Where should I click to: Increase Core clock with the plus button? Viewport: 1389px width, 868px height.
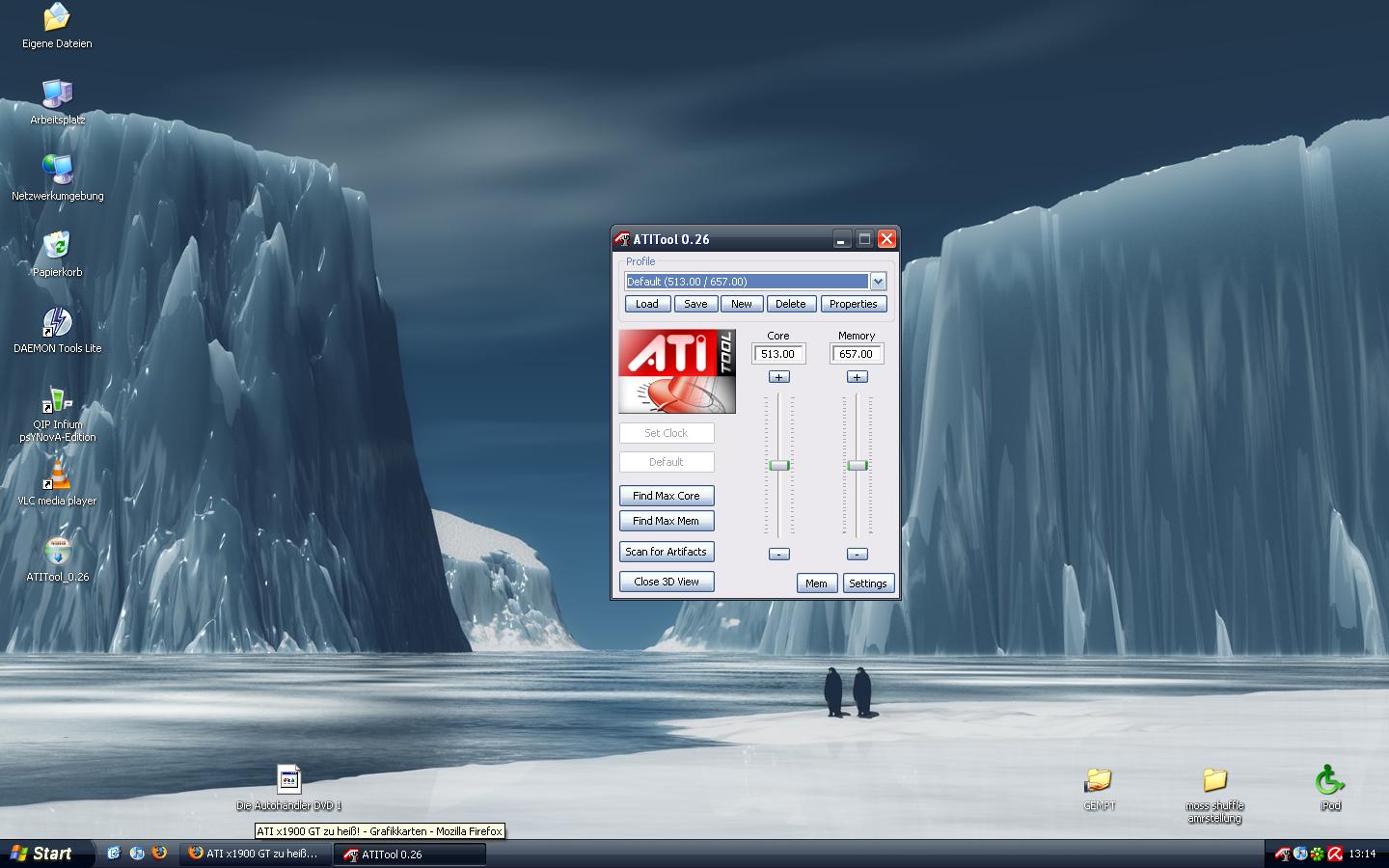click(x=779, y=377)
